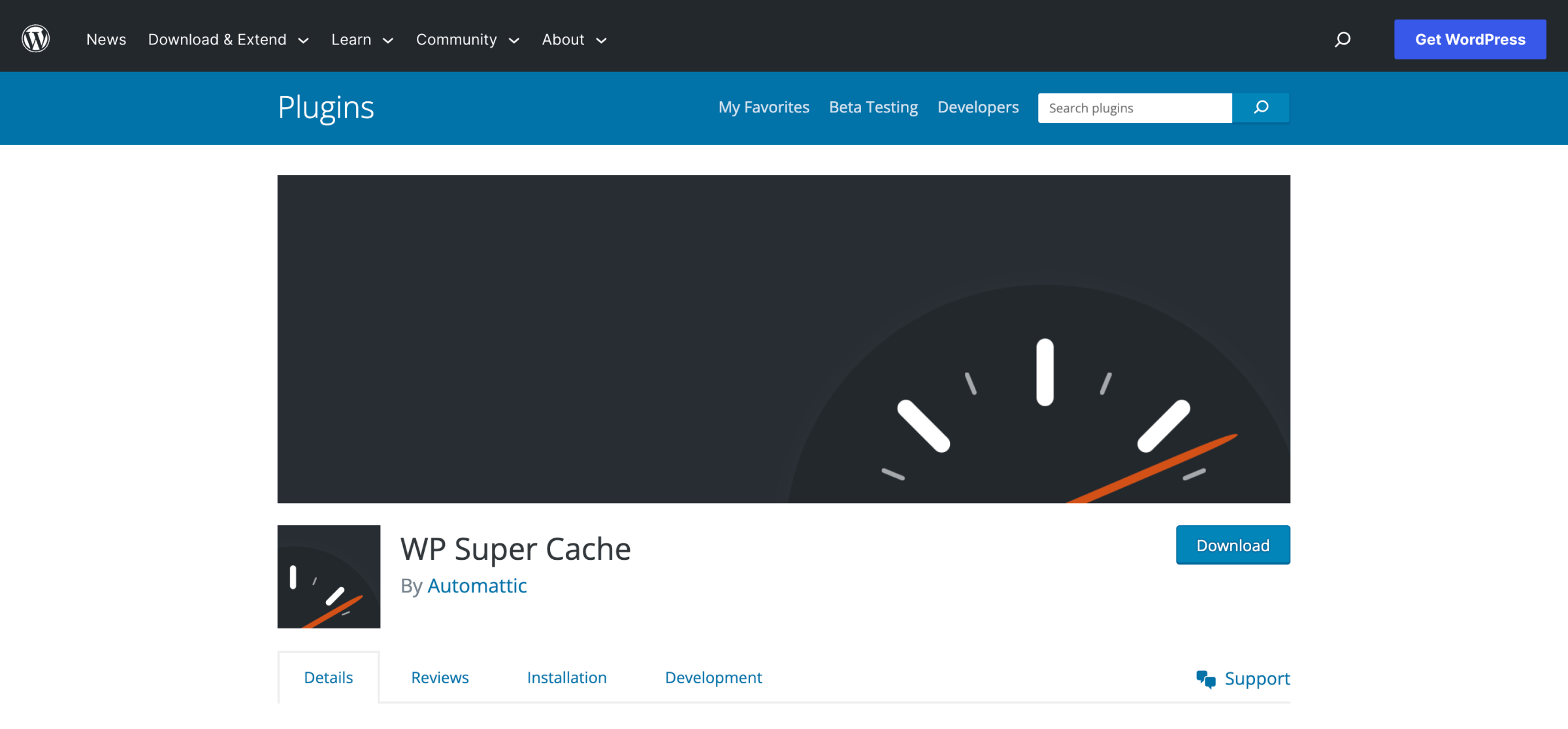Open the Development tab
Screen dimensions: 1568x729
(714, 677)
